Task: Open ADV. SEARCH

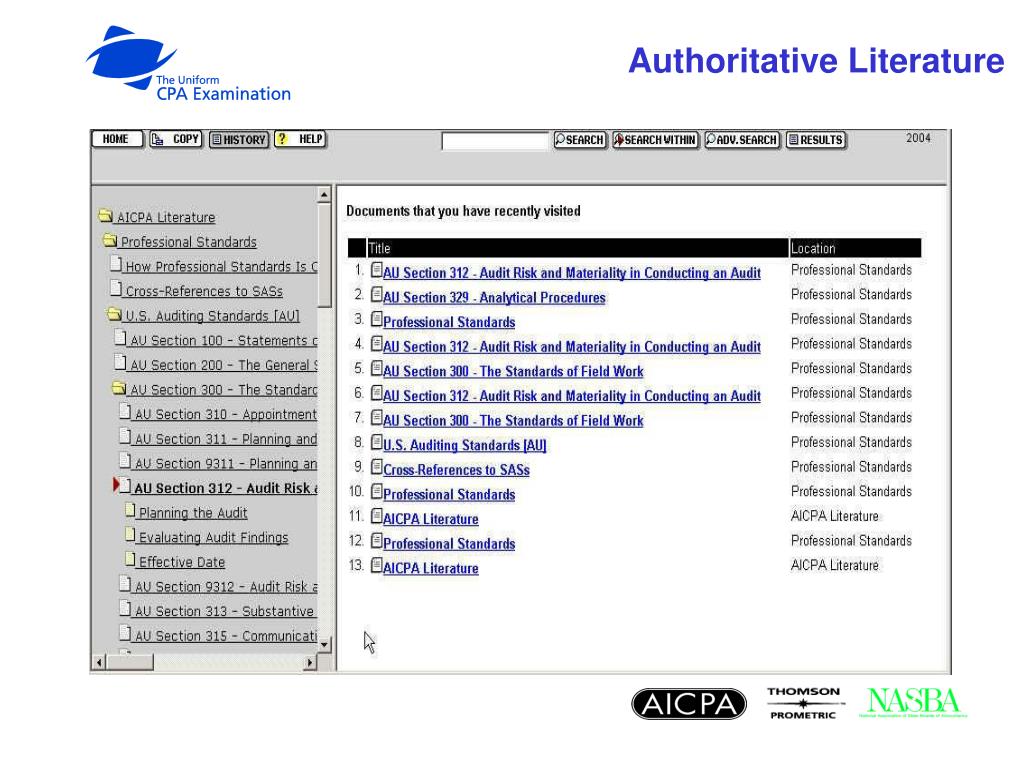Action: click(743, 140)
